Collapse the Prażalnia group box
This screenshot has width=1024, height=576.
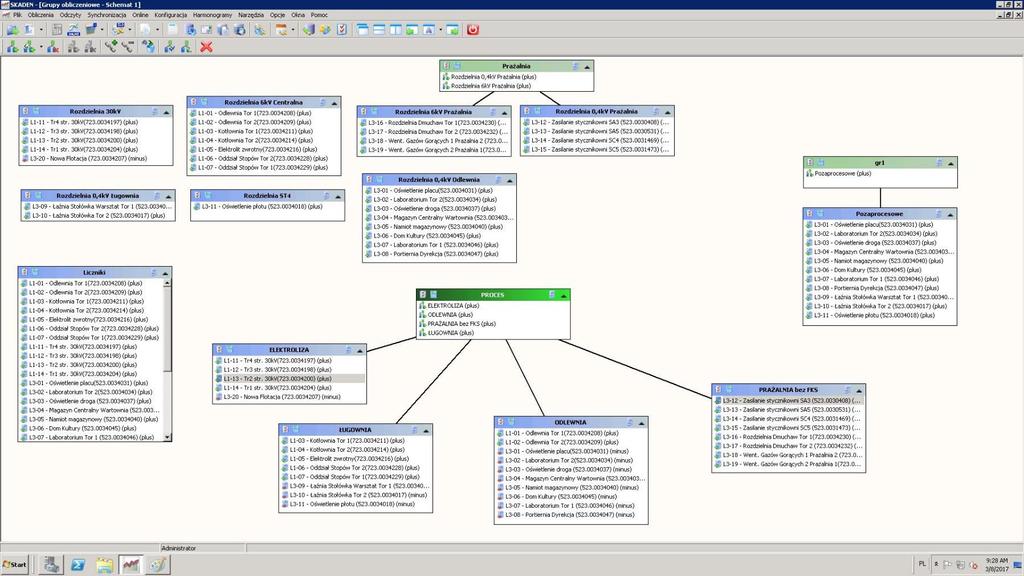[x=587, y=67]
